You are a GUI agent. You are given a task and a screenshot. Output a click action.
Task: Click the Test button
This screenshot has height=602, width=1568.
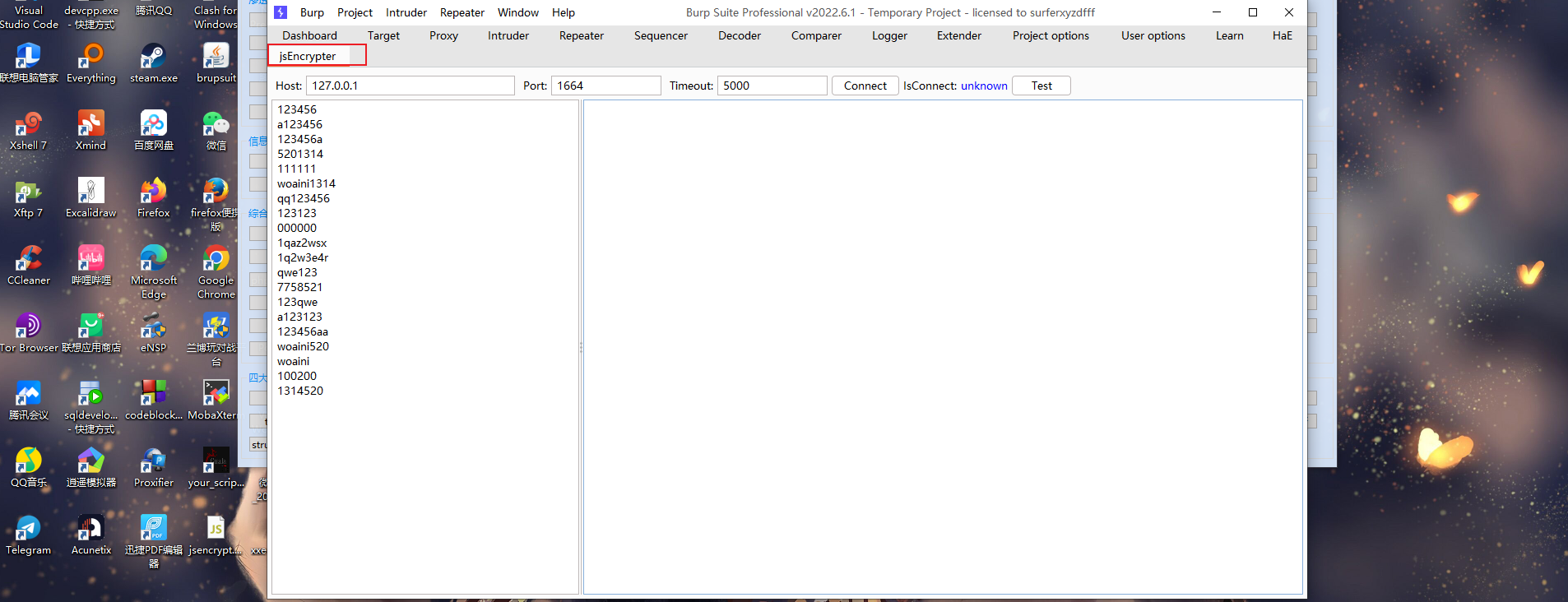point(1041,86)
